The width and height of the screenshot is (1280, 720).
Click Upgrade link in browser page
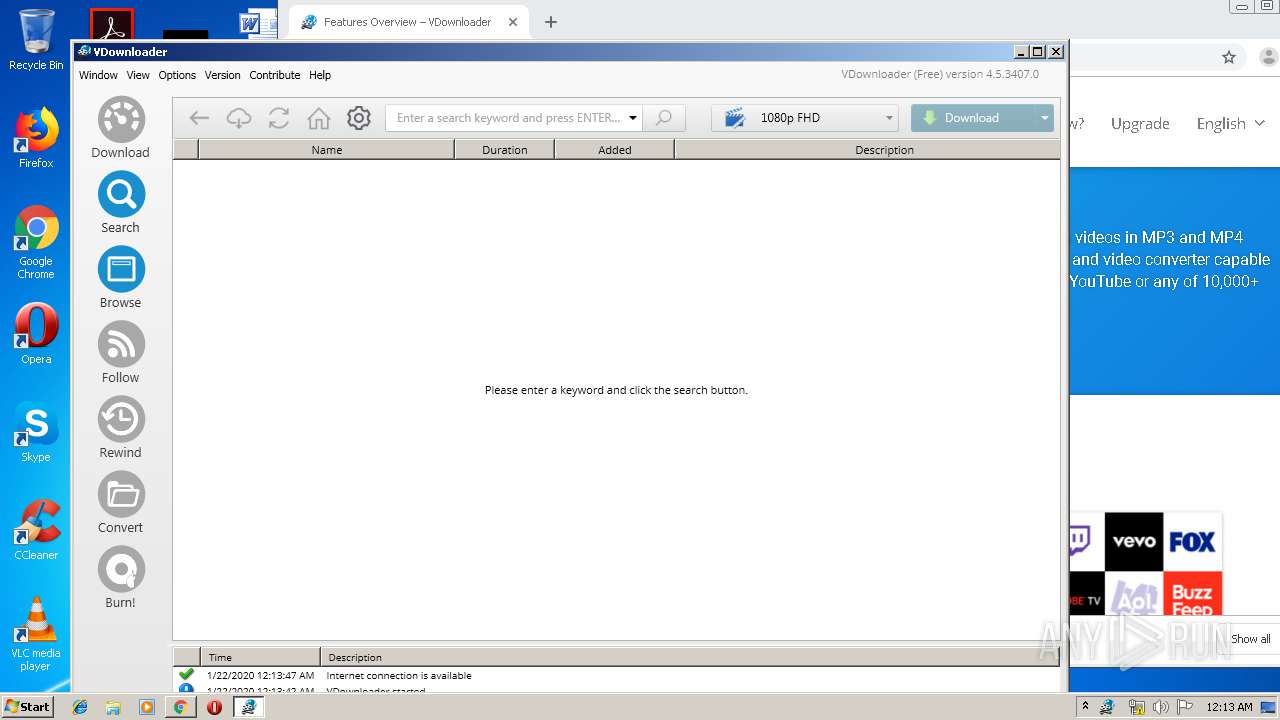(x=1140, y=124)
